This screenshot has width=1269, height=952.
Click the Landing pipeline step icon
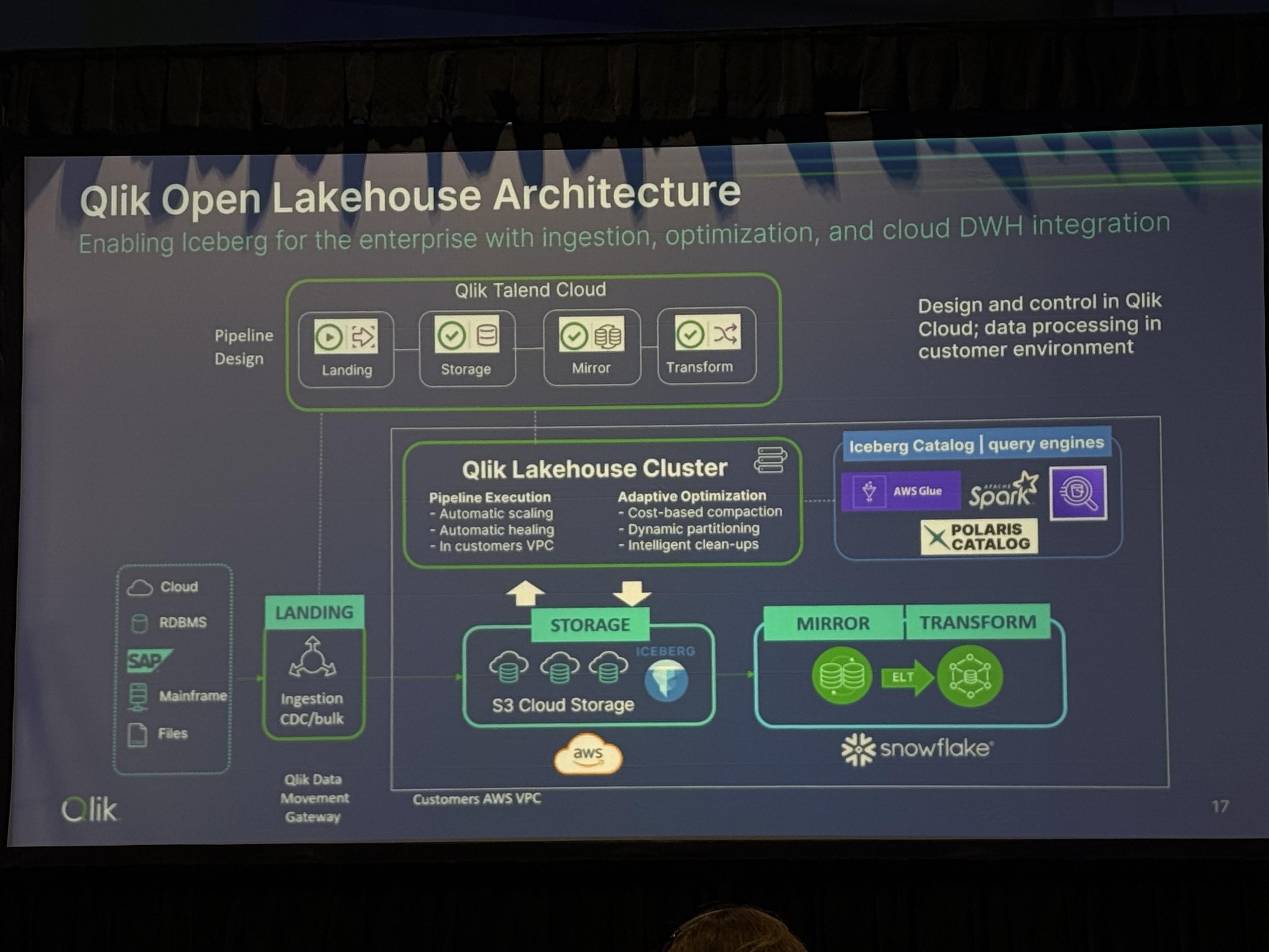(346, 336)
